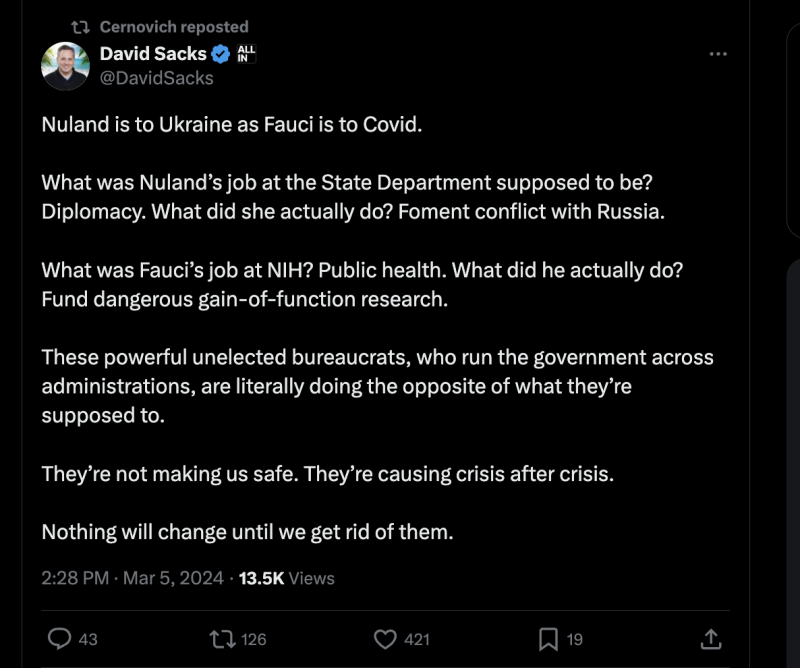Click David Sacks' profile avatar
Viewport: 800px width, 668px height.
tap(65, 66)
